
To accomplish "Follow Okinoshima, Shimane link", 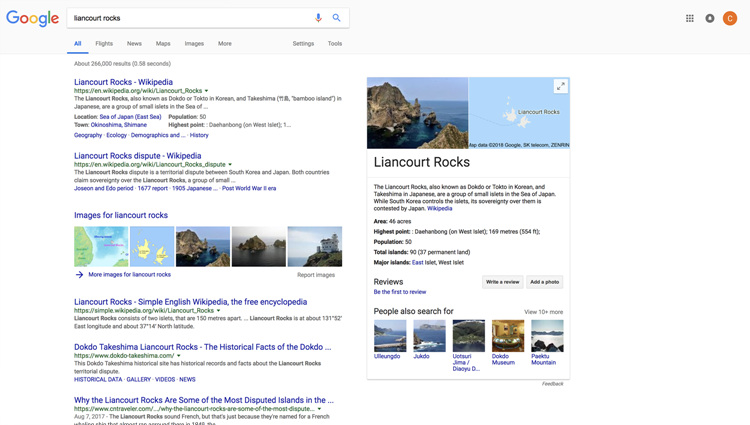I will 119,125.
